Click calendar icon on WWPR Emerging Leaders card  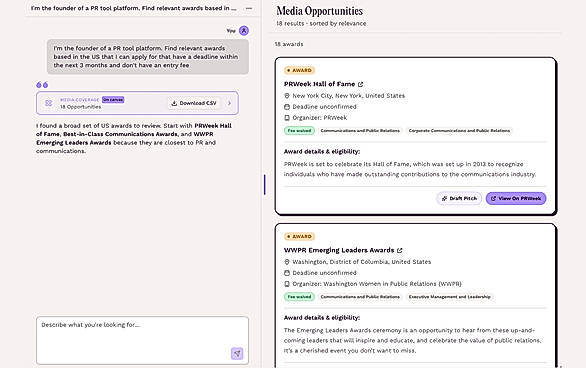pos(287,273)
